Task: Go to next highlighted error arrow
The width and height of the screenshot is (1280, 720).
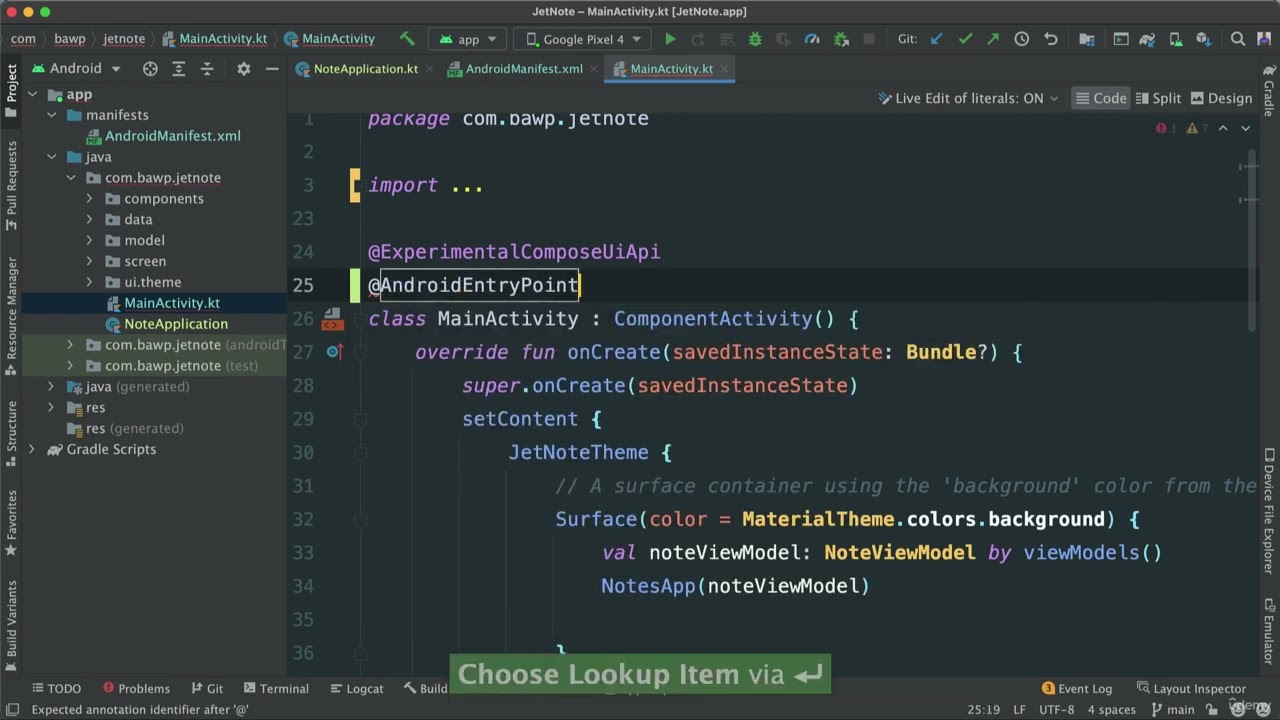Action: [x=1245, y=128]
